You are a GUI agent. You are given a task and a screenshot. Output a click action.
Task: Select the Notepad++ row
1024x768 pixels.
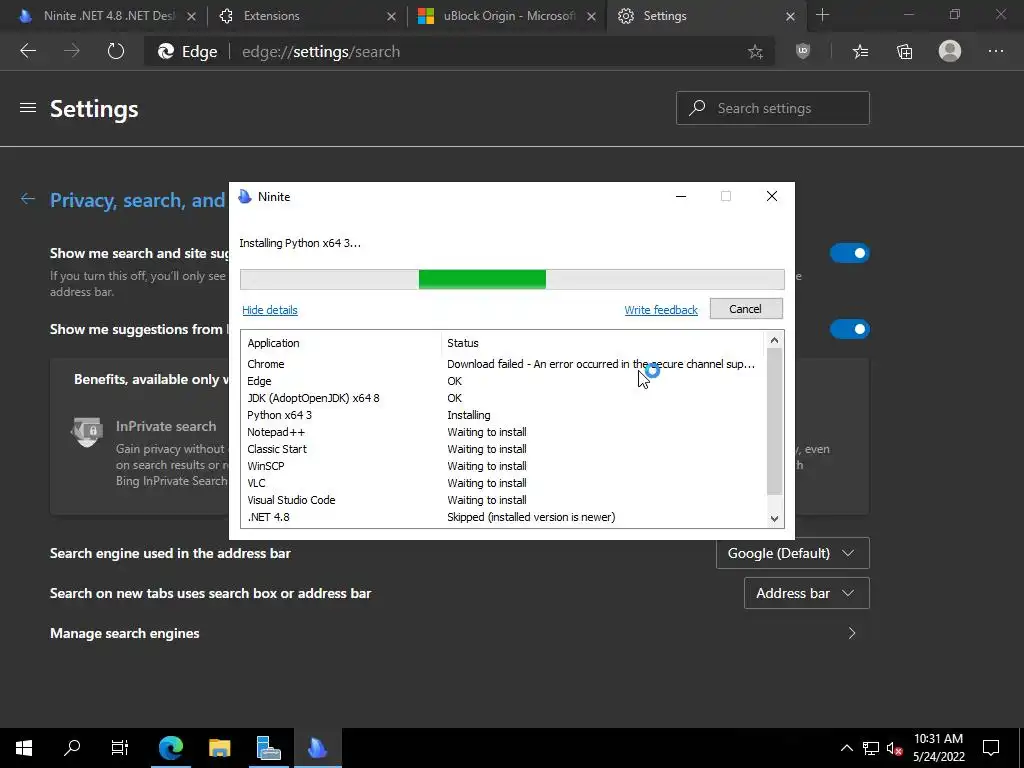click(503, 432)
